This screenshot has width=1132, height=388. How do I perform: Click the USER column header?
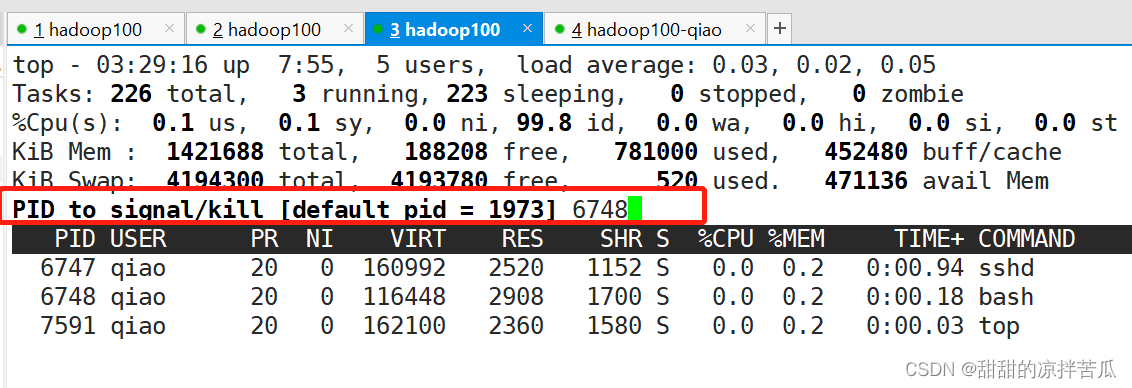[138, 238]
